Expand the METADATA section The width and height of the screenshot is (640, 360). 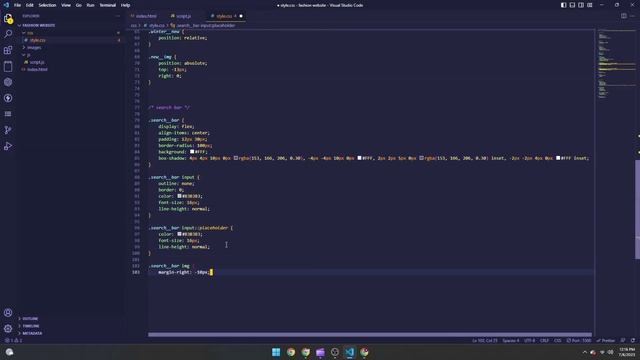click(32, 333)
